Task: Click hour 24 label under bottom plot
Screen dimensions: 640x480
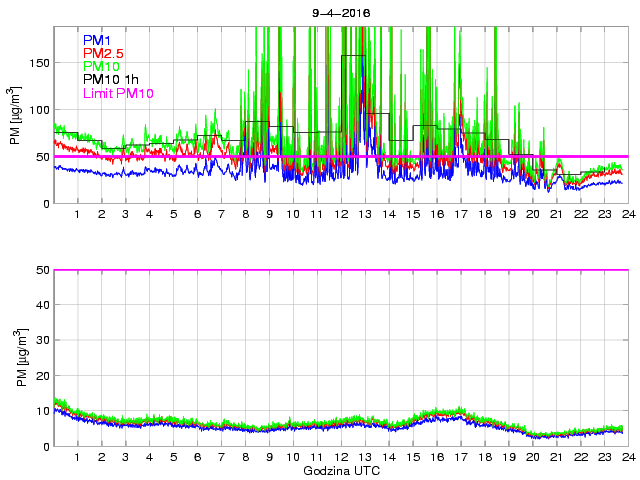Action: (627, 457)
